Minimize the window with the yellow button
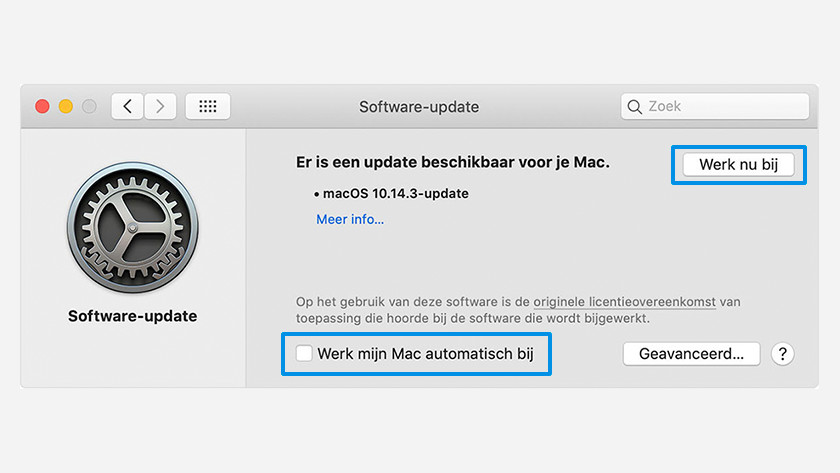This screenshot has width=840, height=473. coord(66,106)
